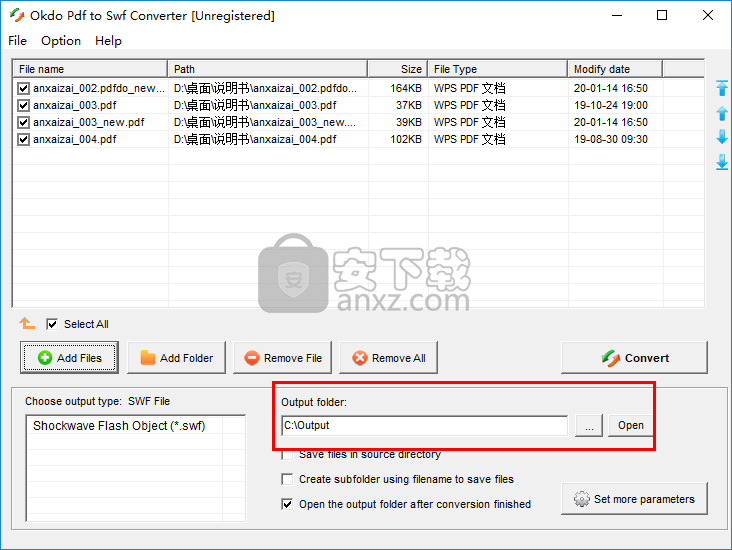Browse output folder with ellipsis button
This screenshot has width=732, height=550.
tap(589, 426)
